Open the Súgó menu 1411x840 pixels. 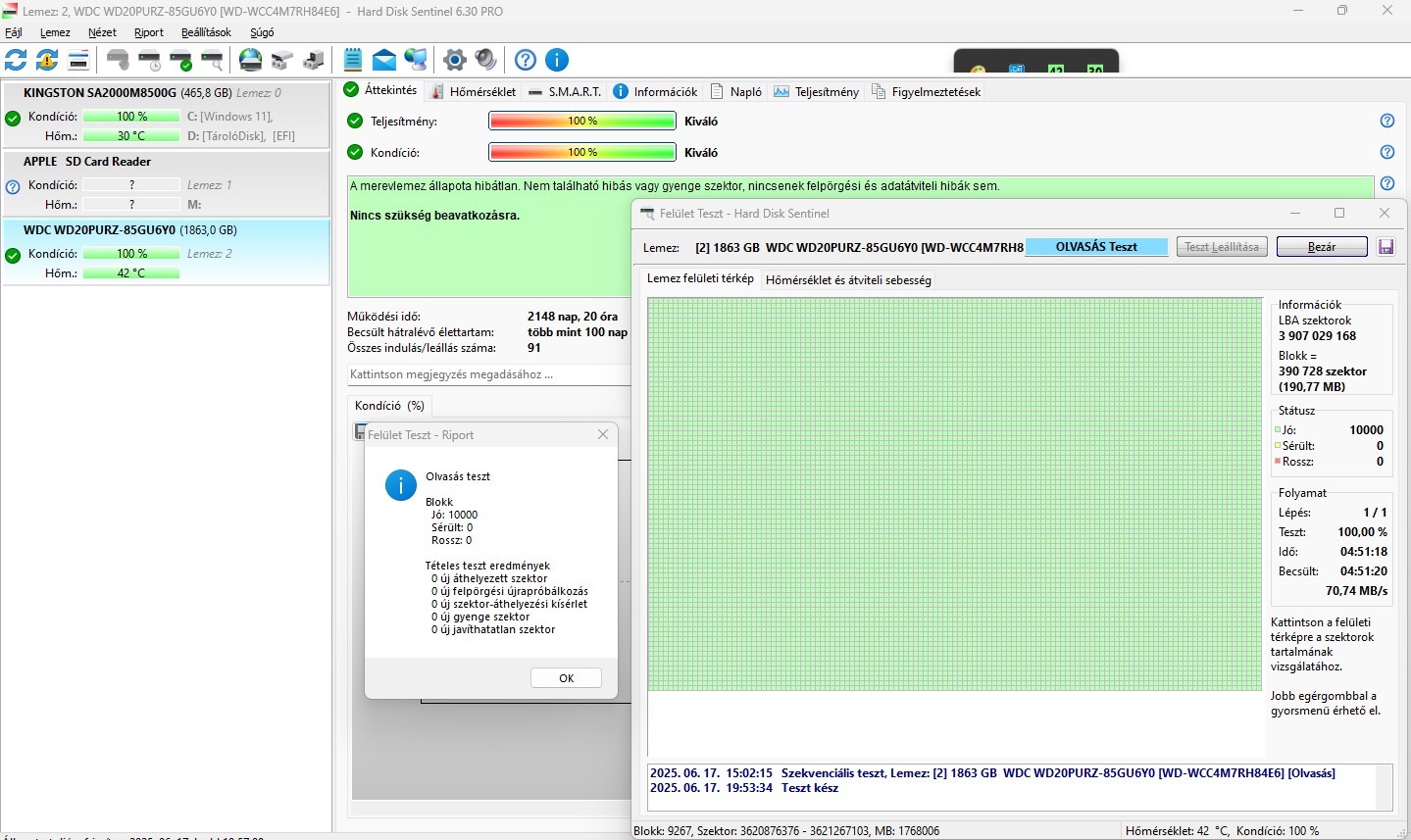click(x=262, y=32)
